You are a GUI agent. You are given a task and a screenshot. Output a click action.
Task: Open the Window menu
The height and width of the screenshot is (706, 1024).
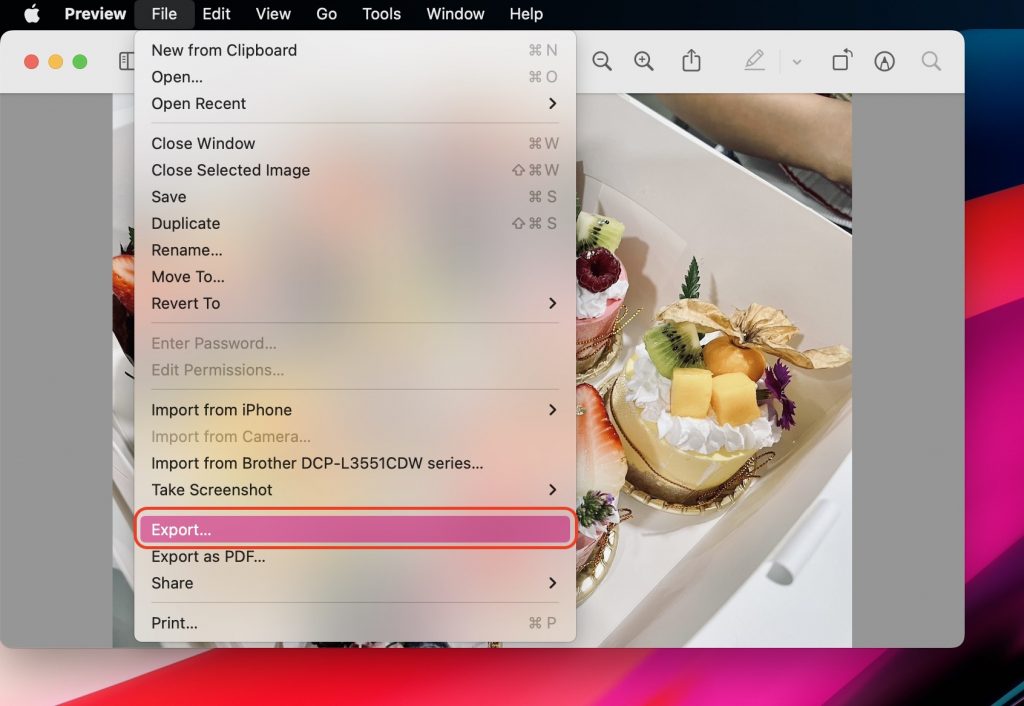pyautogui.click(x=455, y=14)
